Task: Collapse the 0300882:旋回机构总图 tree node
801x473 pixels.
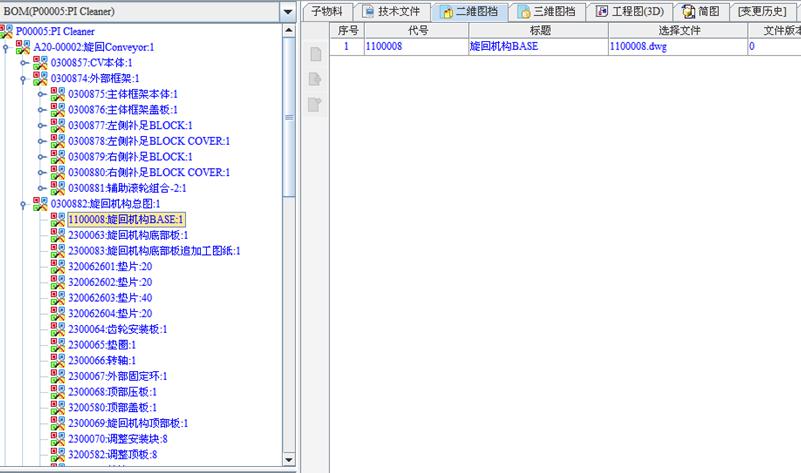Action: (x=24, y=204)
